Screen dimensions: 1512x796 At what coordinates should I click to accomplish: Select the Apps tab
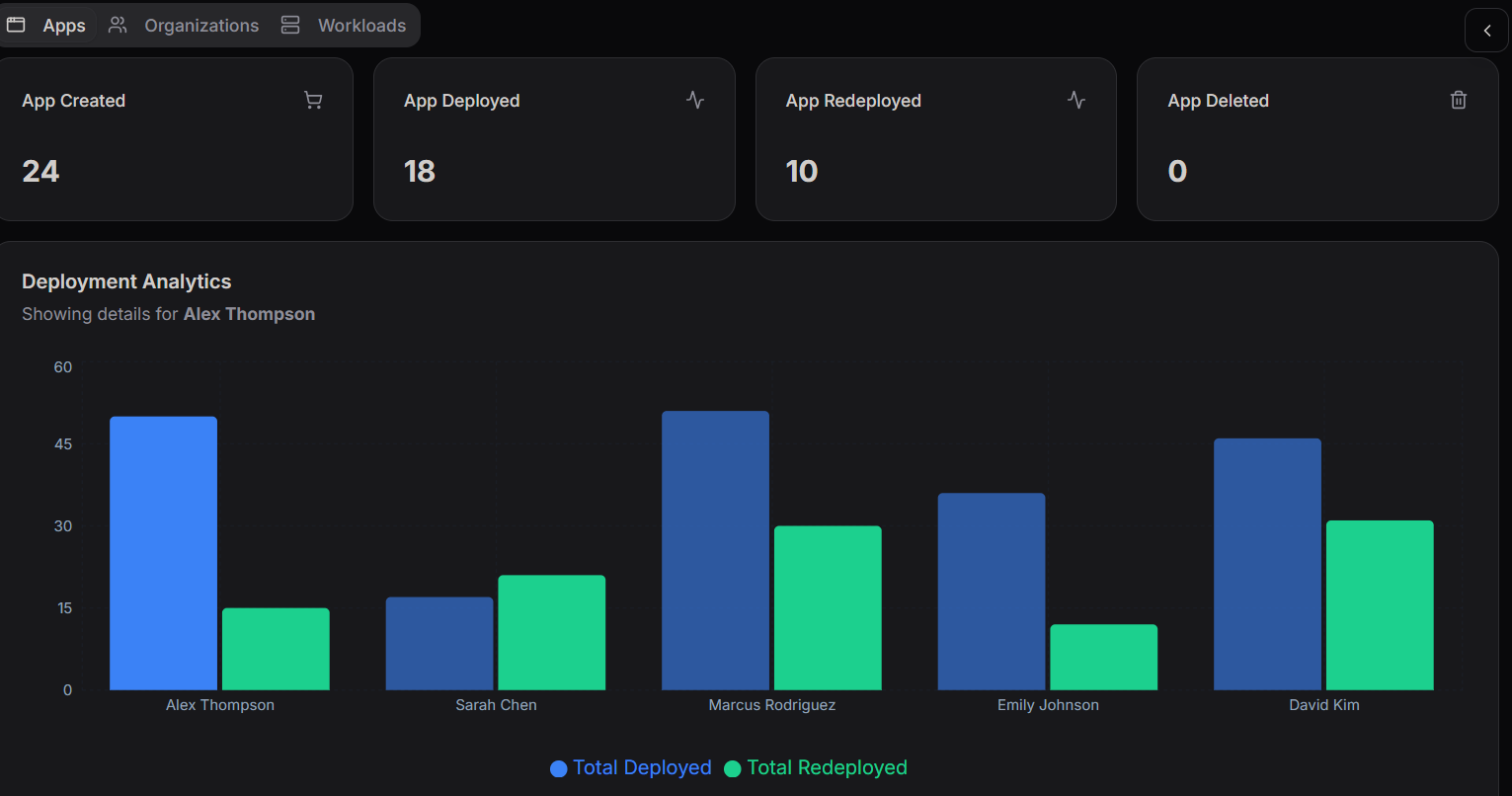(63, 26)
